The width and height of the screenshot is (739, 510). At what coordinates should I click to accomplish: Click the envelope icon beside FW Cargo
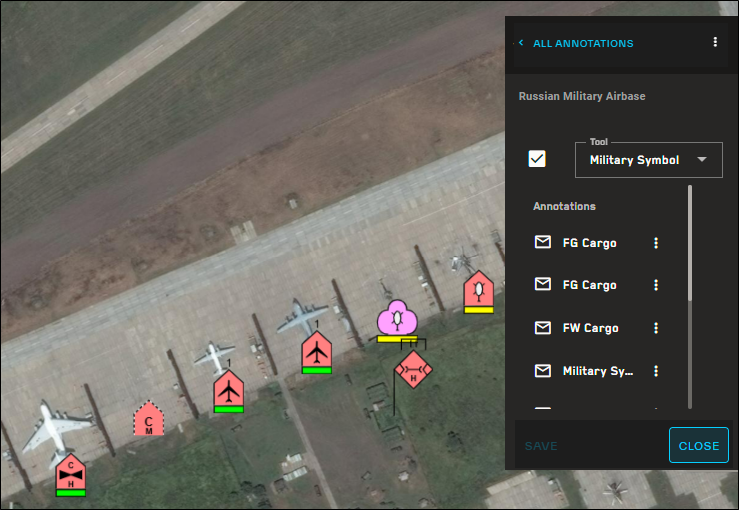(x=543, y=328)
